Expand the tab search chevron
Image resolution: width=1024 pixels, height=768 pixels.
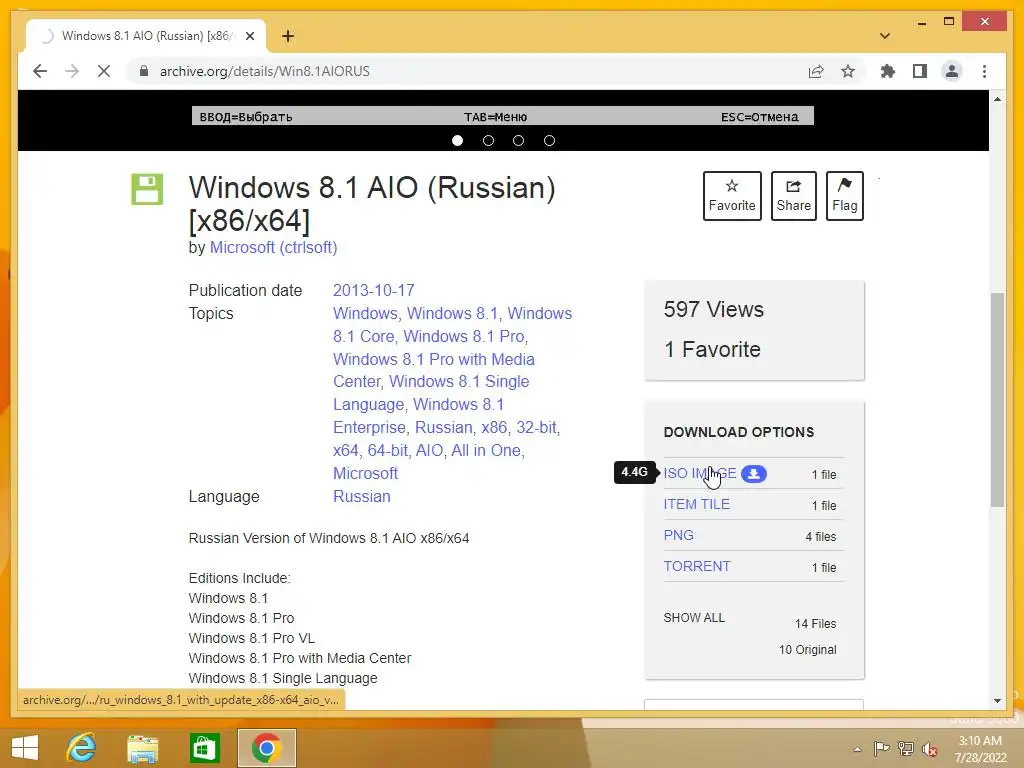tap(885, 36)
